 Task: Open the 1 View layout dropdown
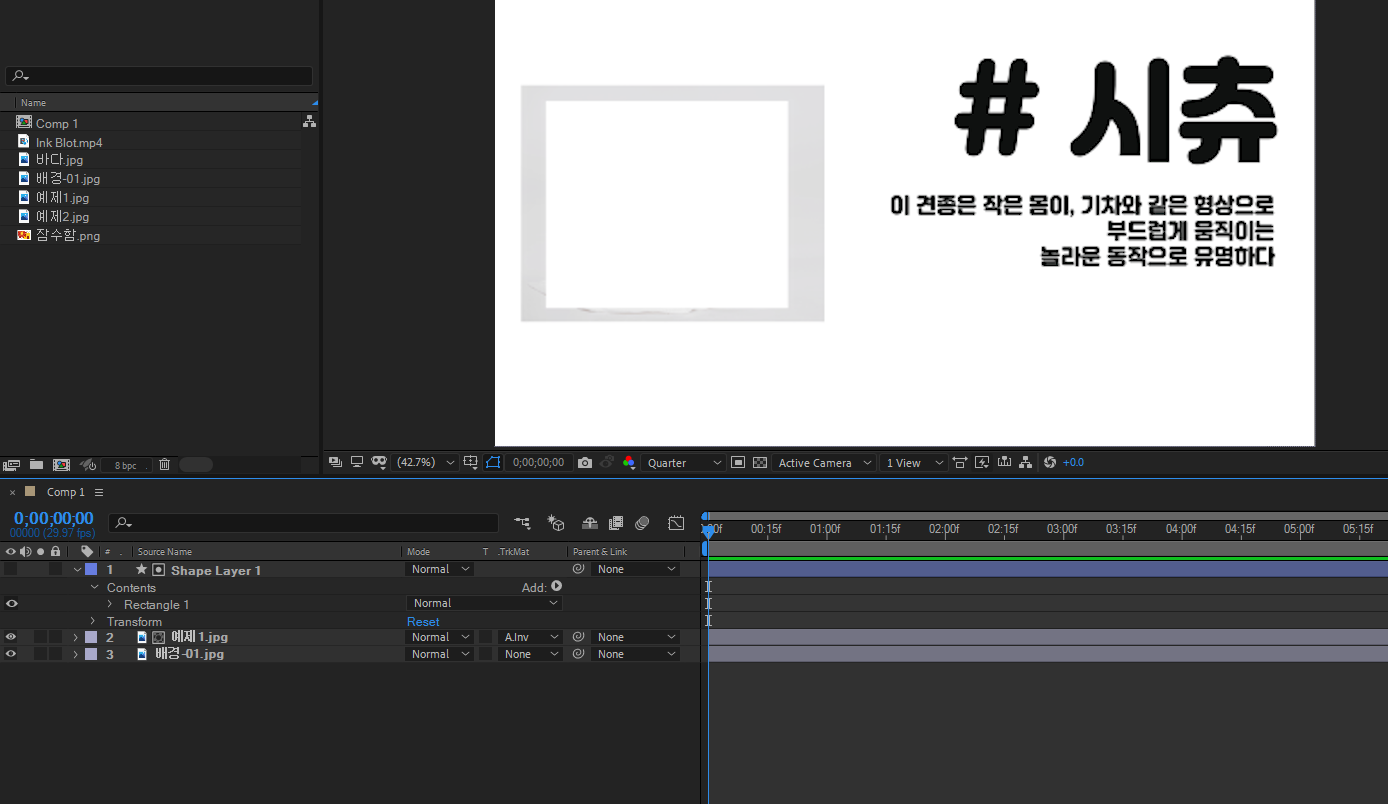[x=914, y=463]
